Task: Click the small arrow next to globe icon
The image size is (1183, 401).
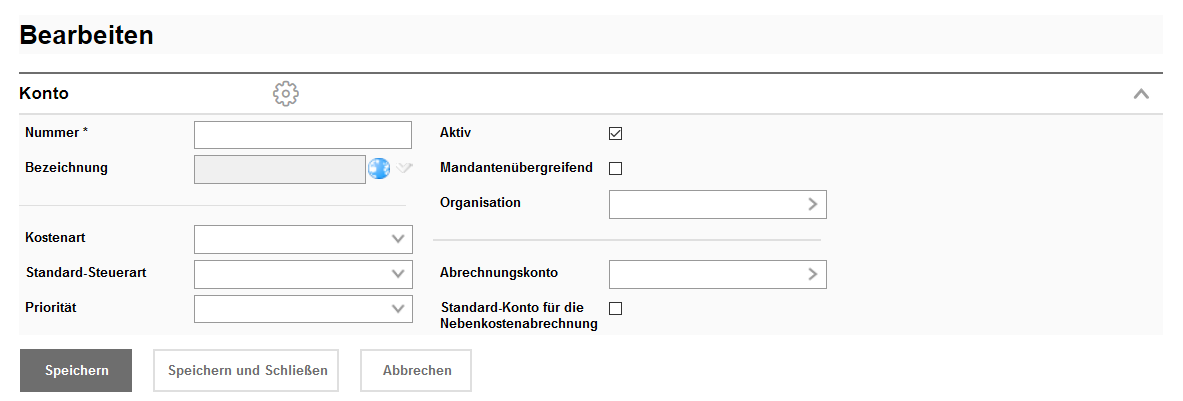Action: click(x=404, y=168)
